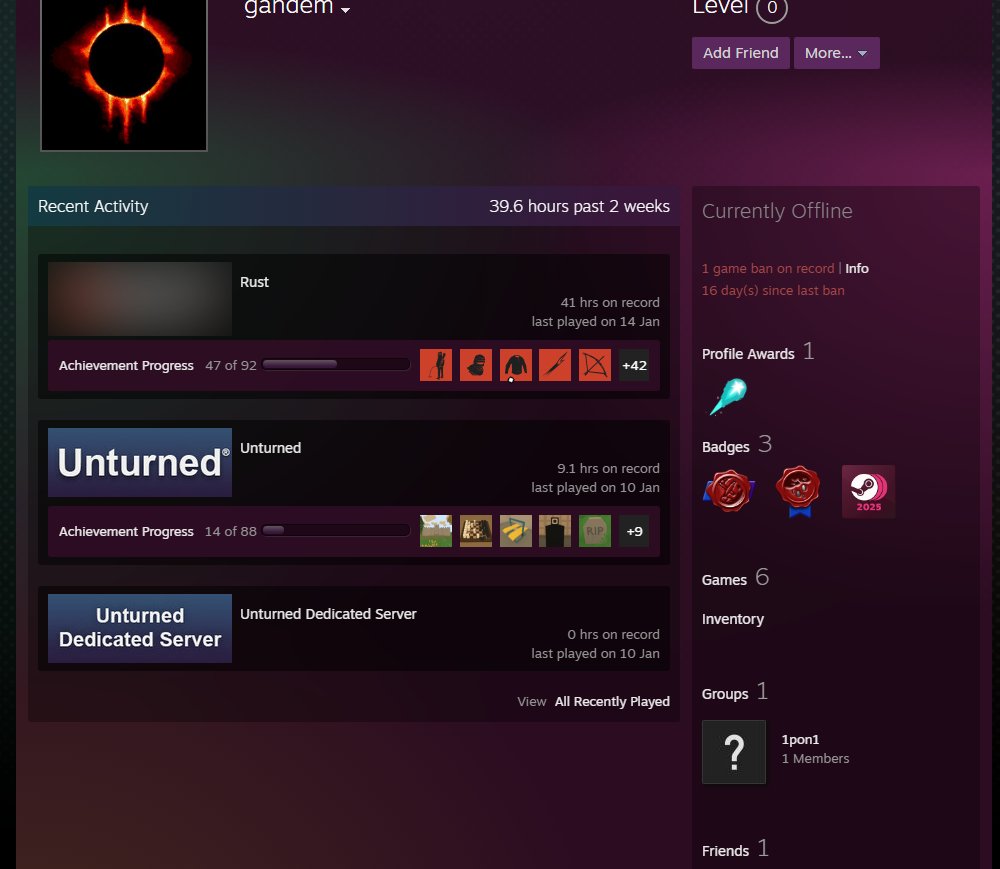Screen dimensions: 1000x869
Task: Open the Groups section link
Action: (724, 694)
